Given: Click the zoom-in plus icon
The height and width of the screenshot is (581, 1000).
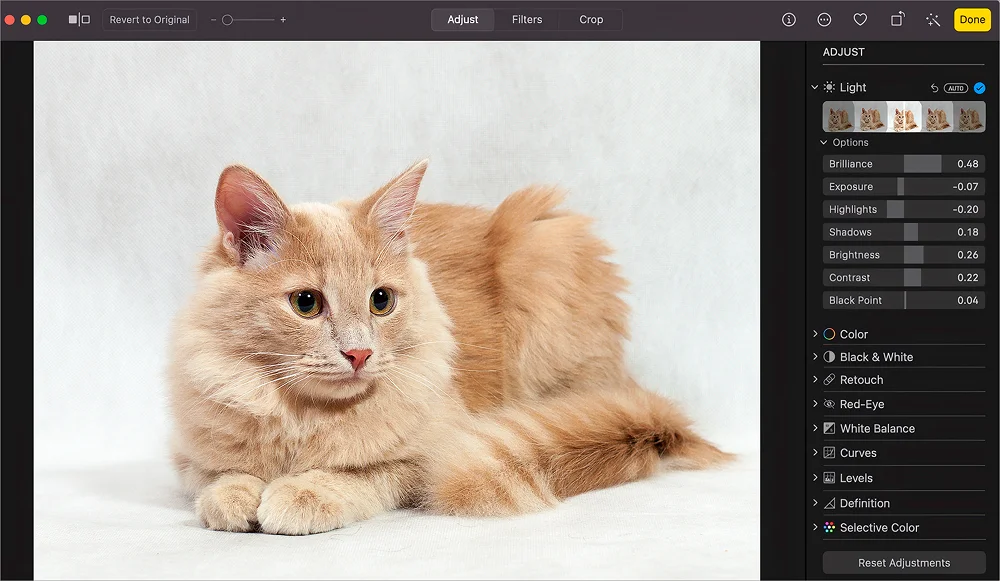Looking at the screenshot, I should point(283,20).
